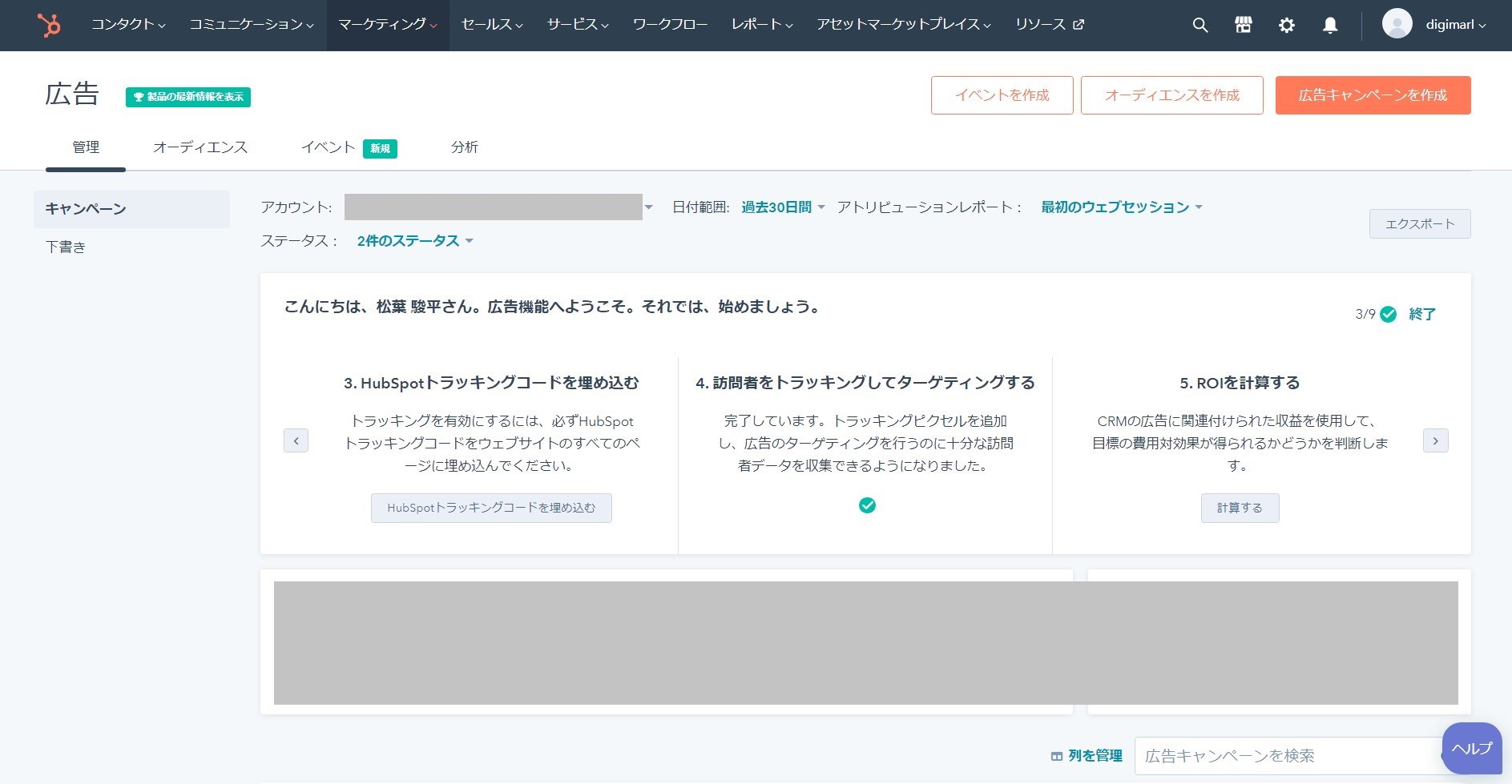Open the search magnifier icon

coord(1200,25)
